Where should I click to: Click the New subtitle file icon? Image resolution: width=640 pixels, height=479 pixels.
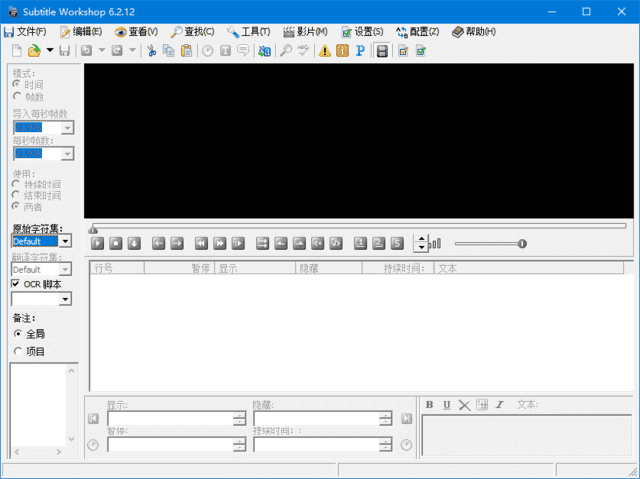[17, 51]
